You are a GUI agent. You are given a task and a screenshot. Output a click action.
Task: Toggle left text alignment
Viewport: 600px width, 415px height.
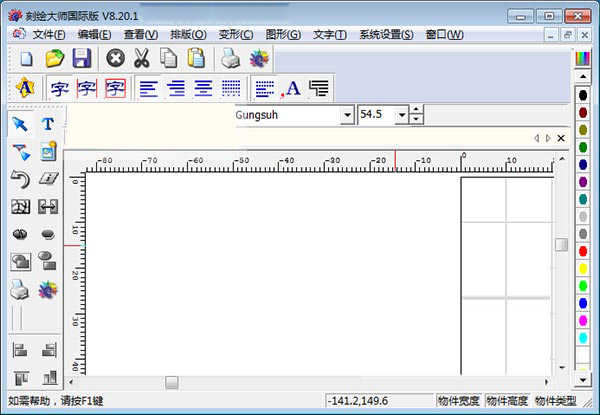(x=148, y=89)
